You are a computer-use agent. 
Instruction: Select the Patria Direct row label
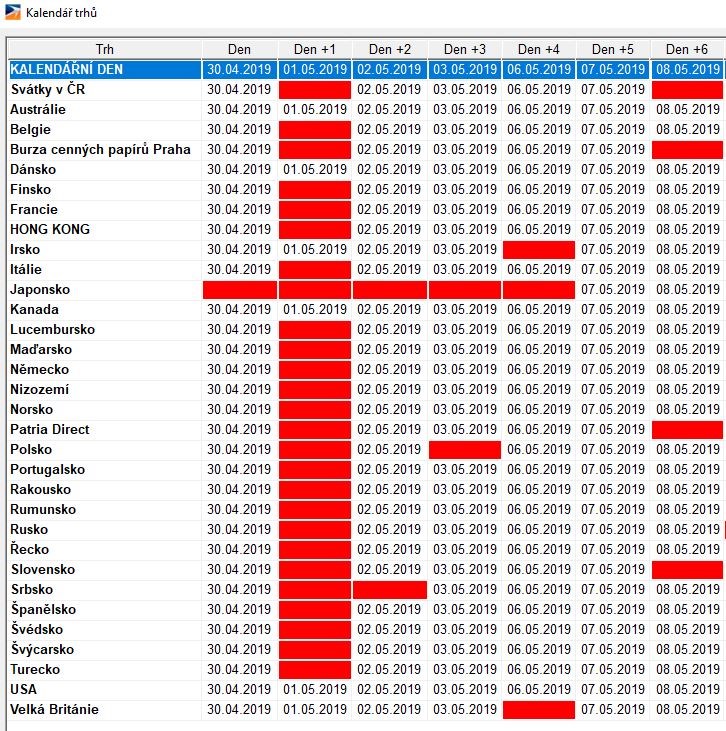(50, 430)
